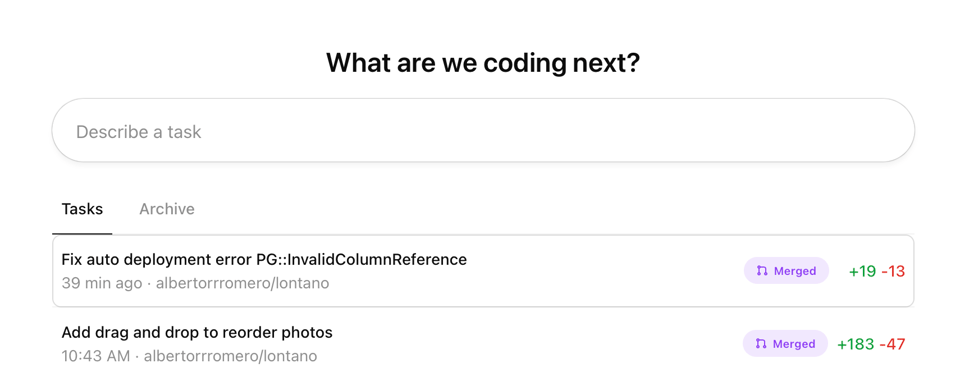
Task: Click the 39 min ago timestamp
Action: pyautogui.click(x=102, y=283)
